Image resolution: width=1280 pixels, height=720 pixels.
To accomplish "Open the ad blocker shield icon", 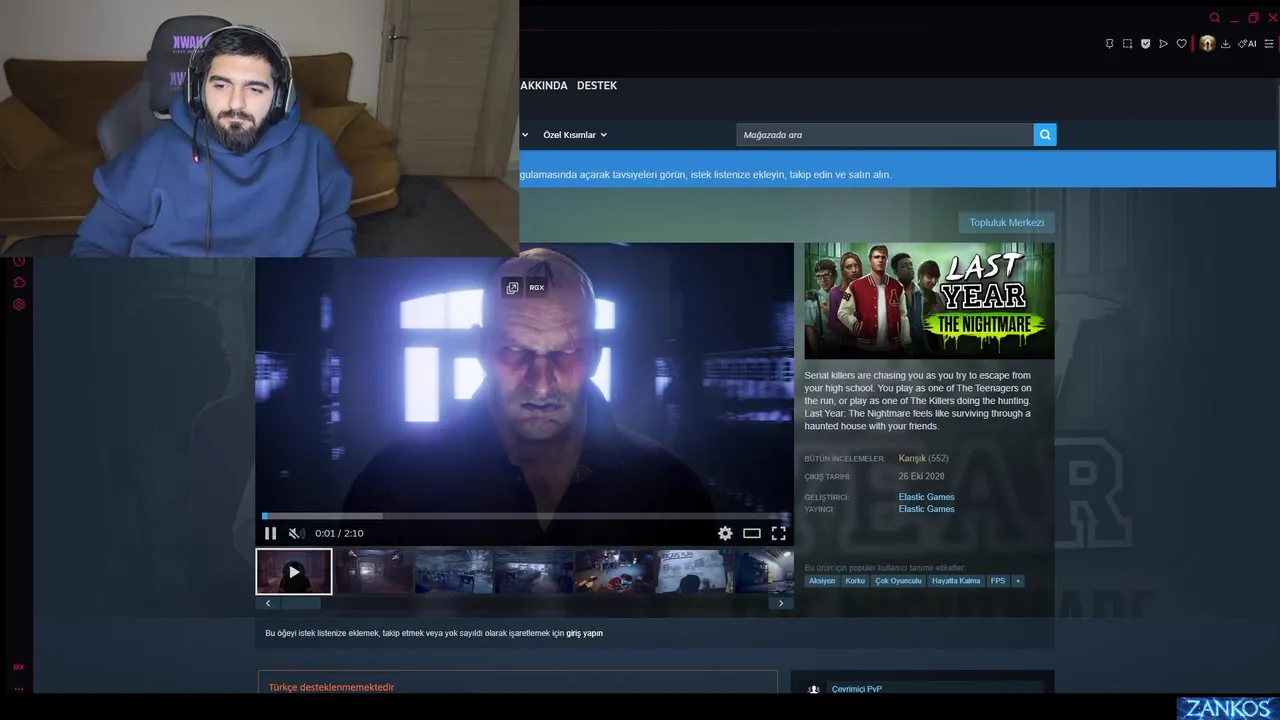I will [1145, 44].
